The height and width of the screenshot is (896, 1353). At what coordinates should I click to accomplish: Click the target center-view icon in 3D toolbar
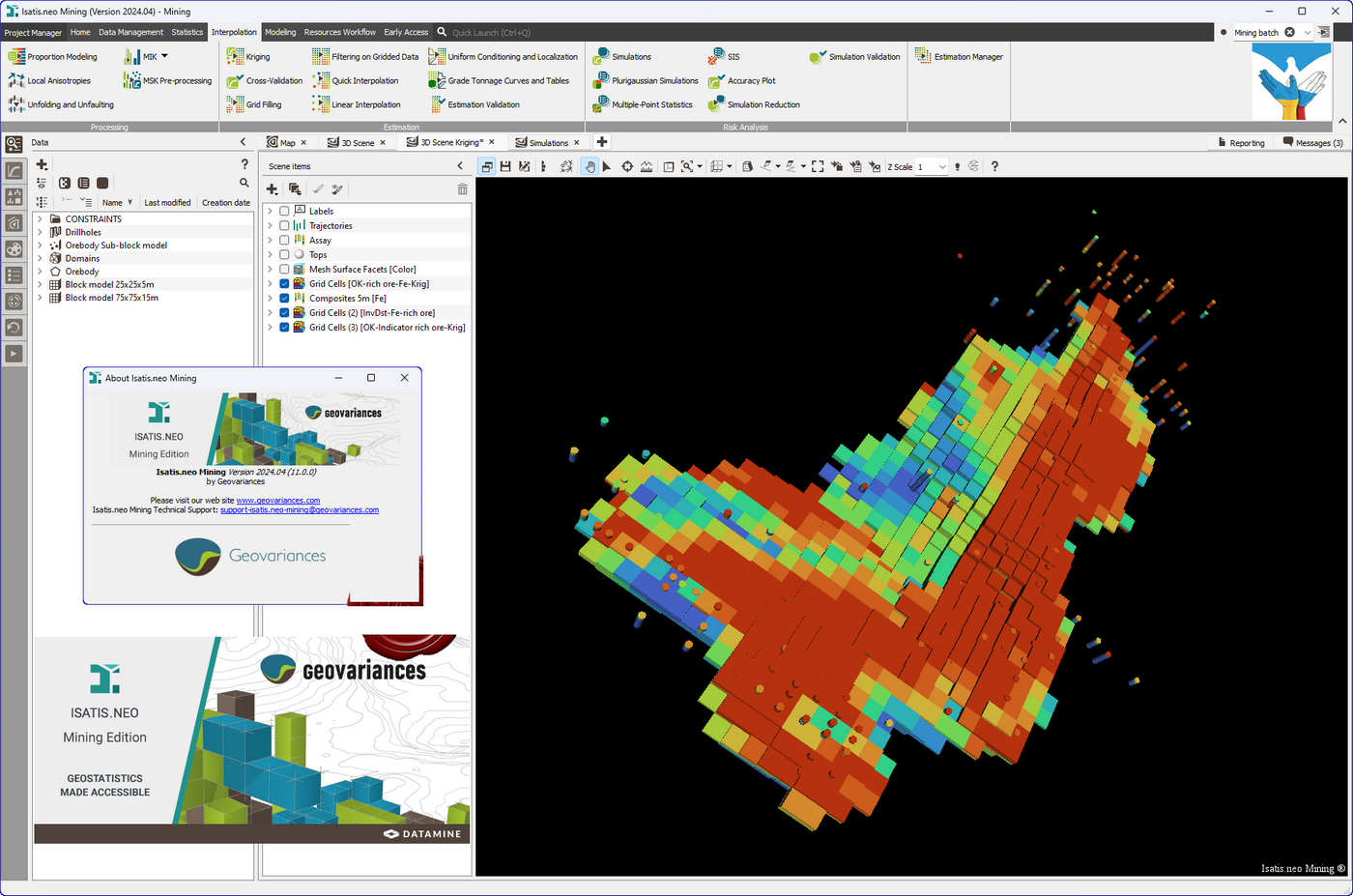point(627,166)
